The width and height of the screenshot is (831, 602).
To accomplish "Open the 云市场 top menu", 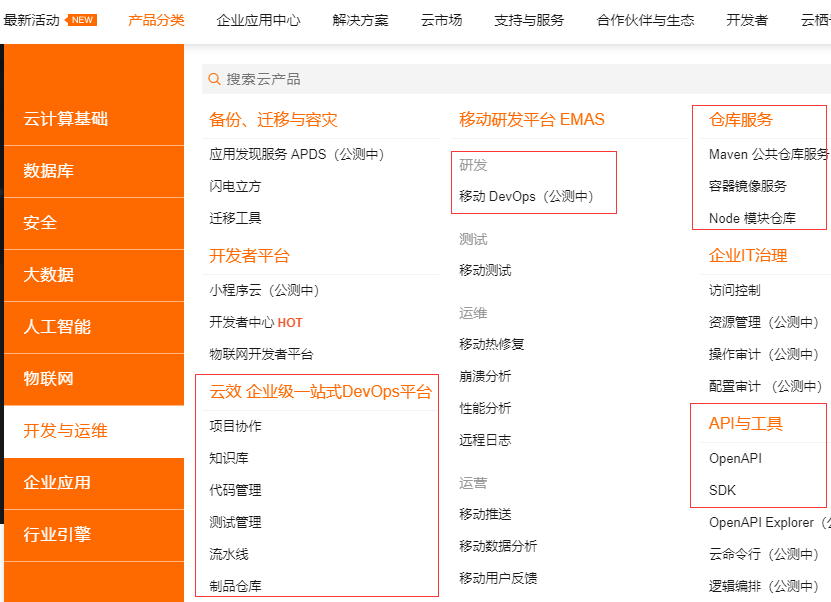I will (x=441, y=20).
